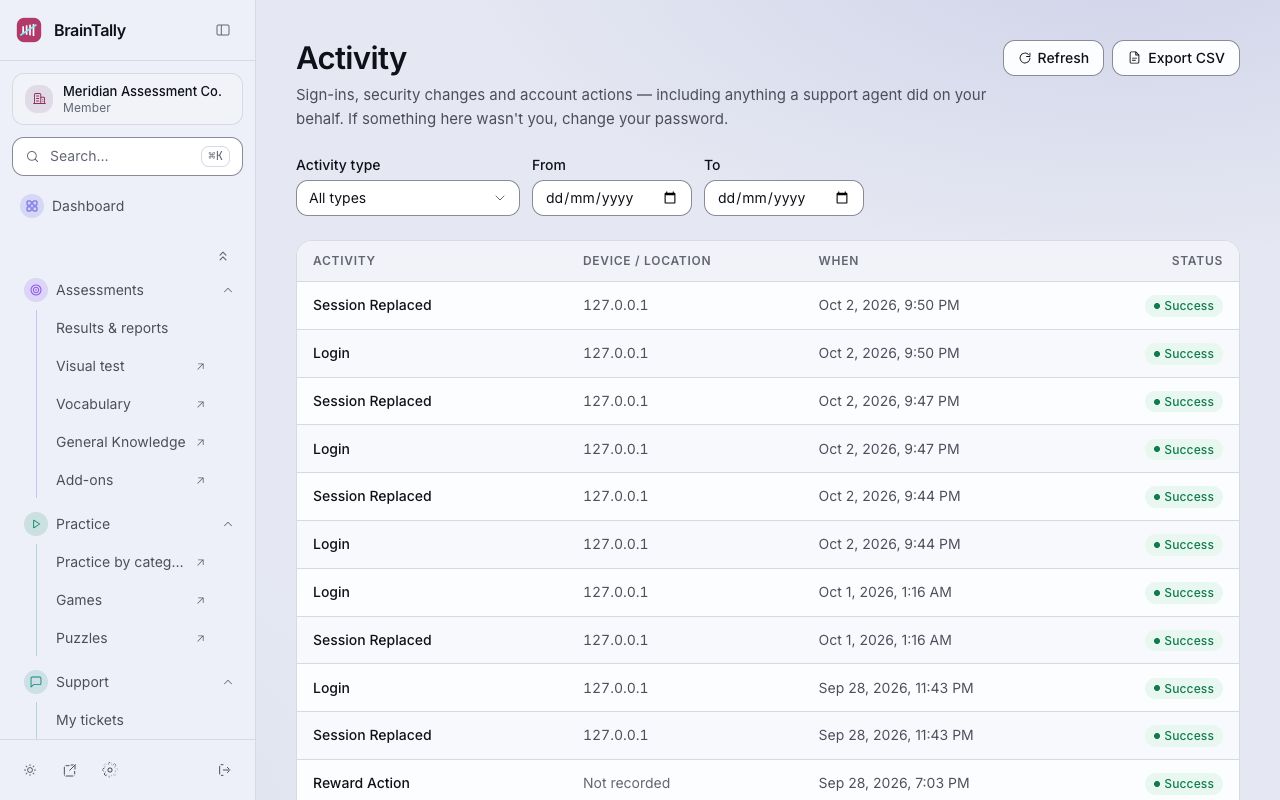This screenshot has height=800, width=1280.
Task: Open the Meridian Assessment Co. account switcher
Action: [127, 99]
